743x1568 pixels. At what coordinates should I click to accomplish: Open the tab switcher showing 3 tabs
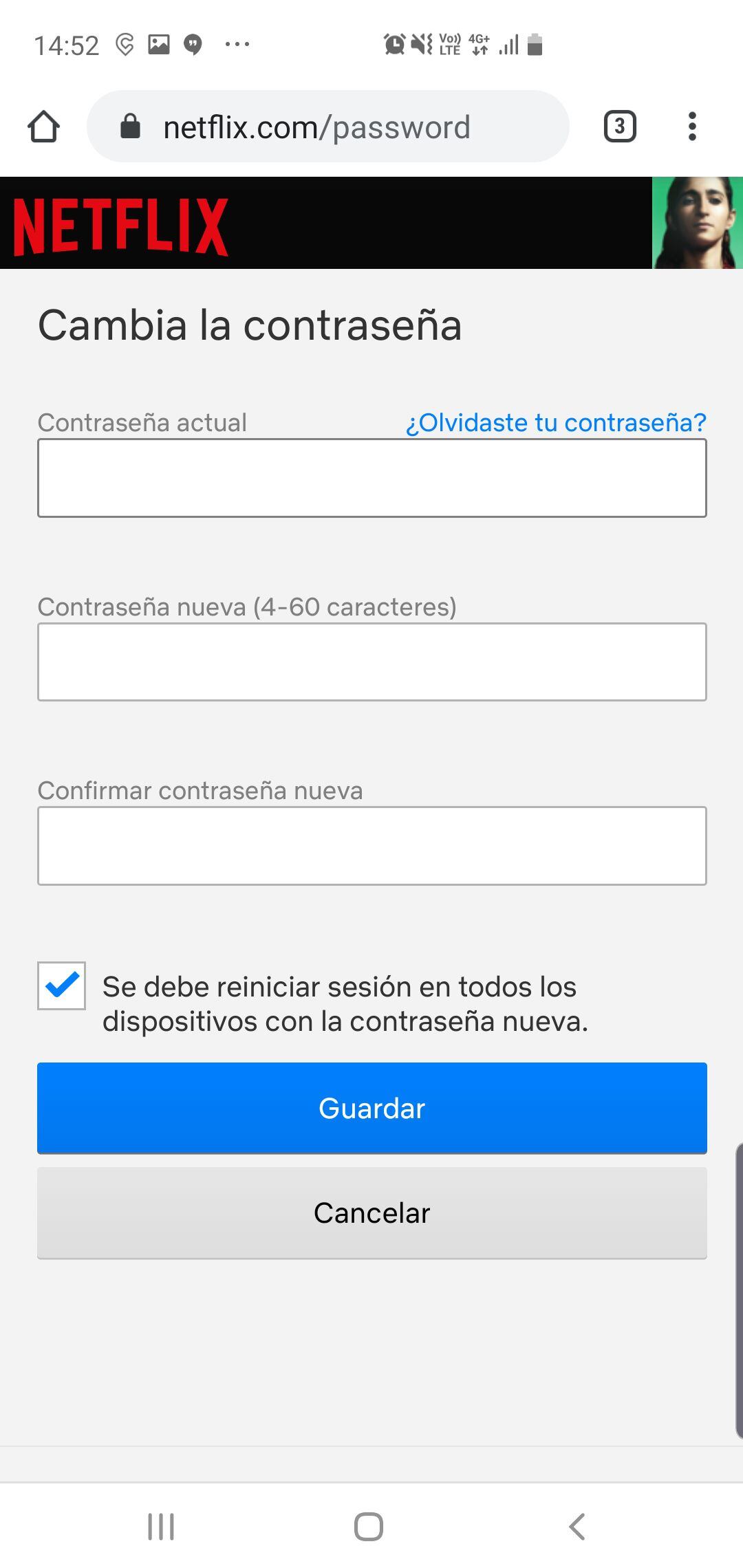pyautogui.click(x=619, y=127)
